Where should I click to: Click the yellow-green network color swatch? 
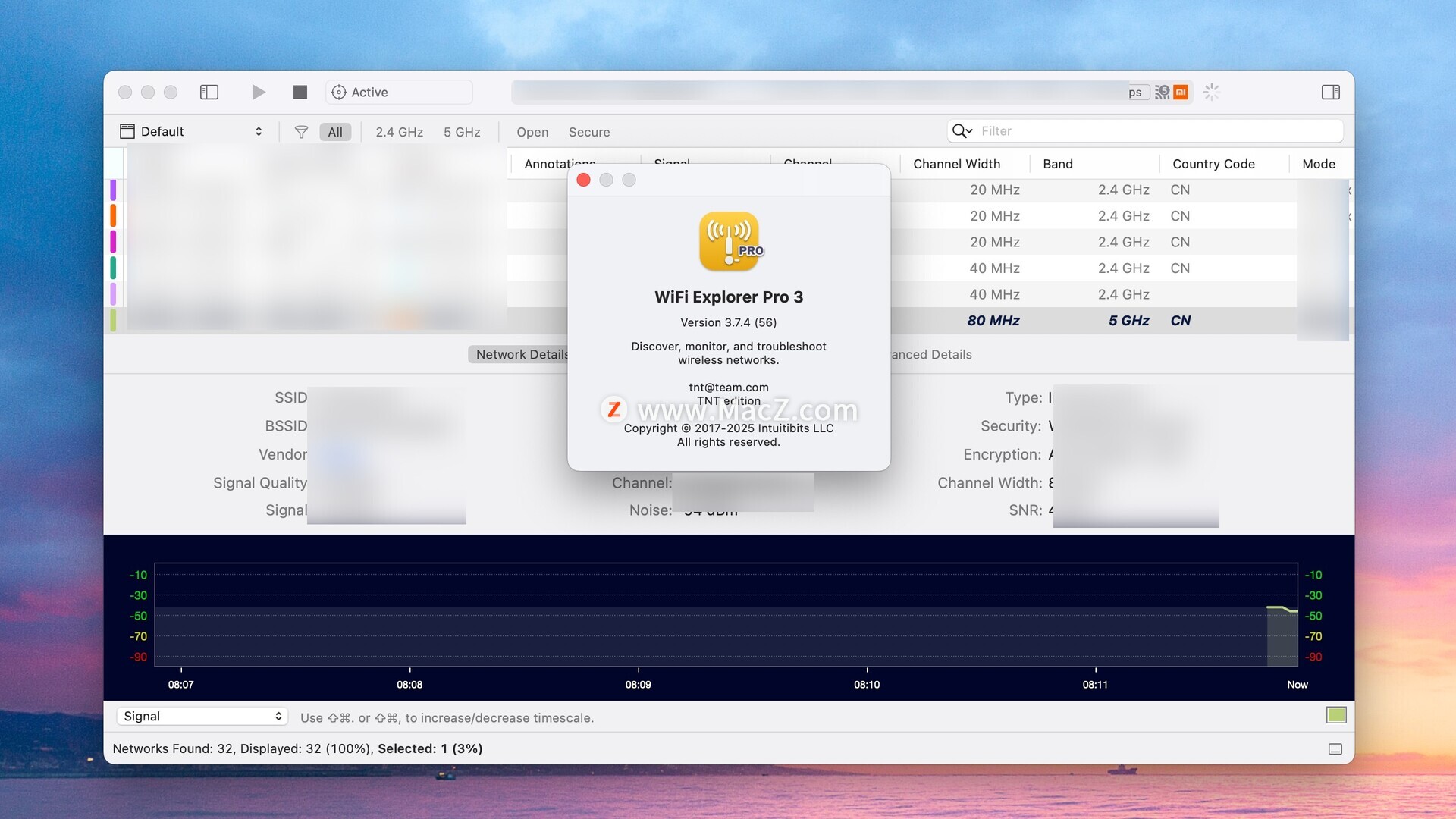pyautogui.click(x=113, y=320)
